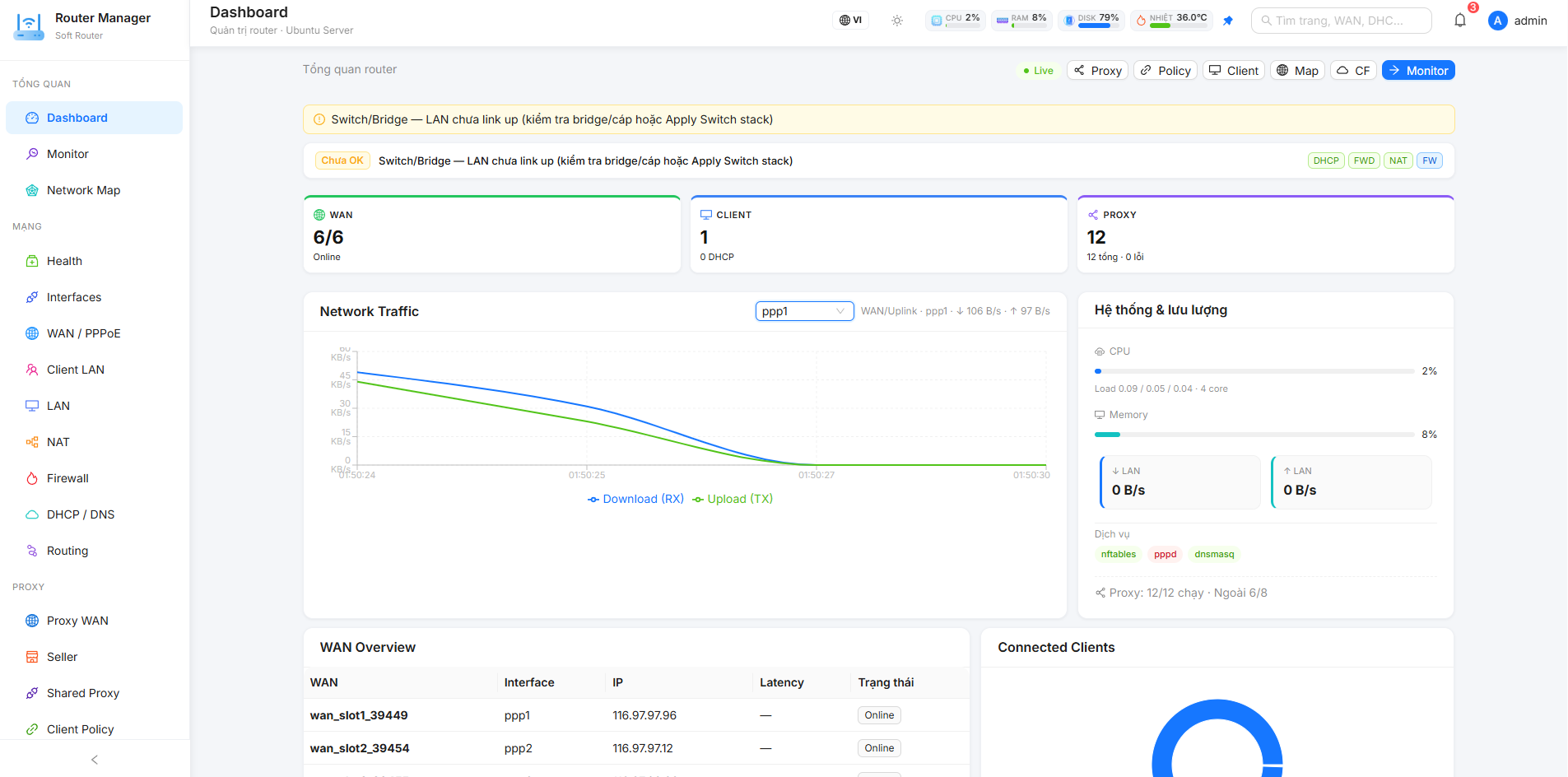Click the Proxy quick button
The height and width of the screenshot is (777, 1568).
pyautogui.click(x=1098, y=71)
